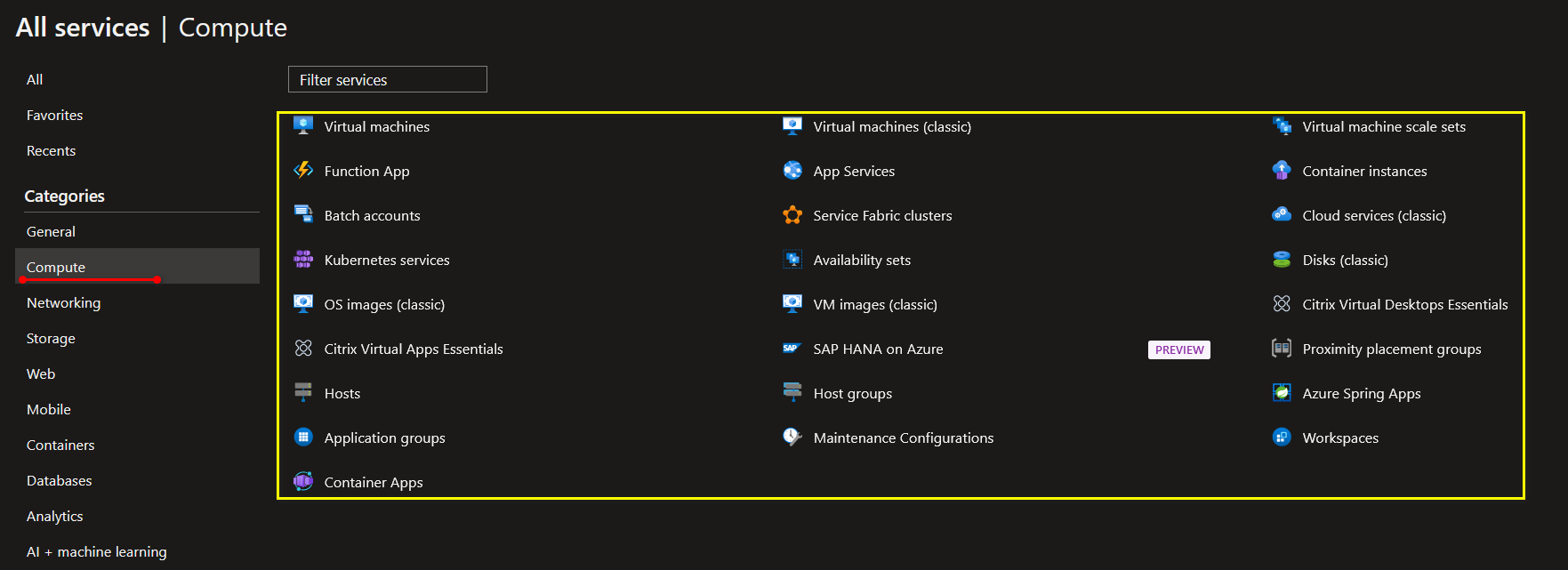Select the Mobile category
Image resolution: width=1568 pixels, height=570 pixels.
pyautogui.click(x=49, y=409)
